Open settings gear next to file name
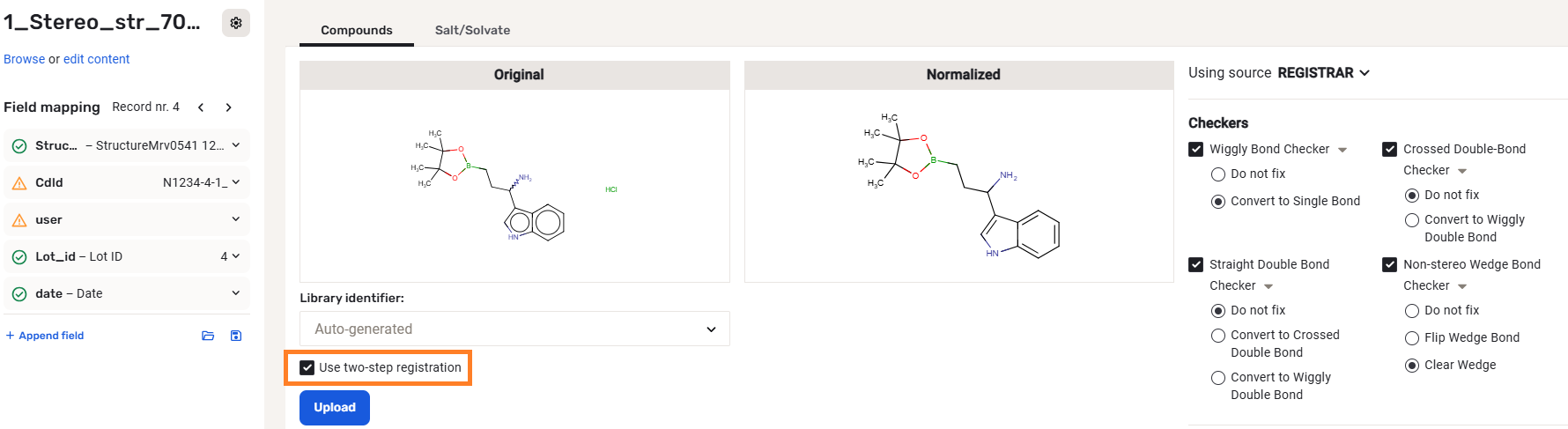Viewport: 1568px width, 429px height. coord(236,23)
